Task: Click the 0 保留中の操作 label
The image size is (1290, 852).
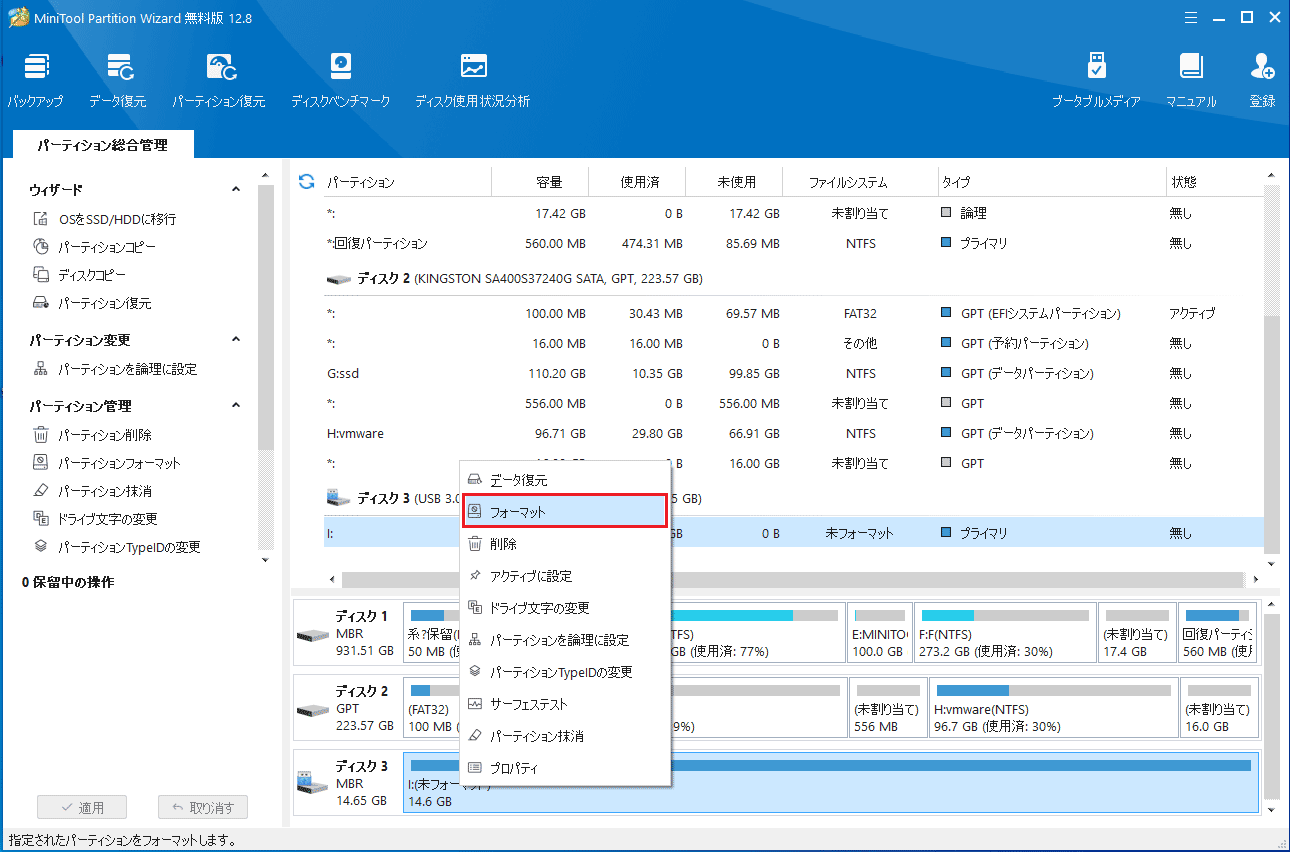Action: 68,582
